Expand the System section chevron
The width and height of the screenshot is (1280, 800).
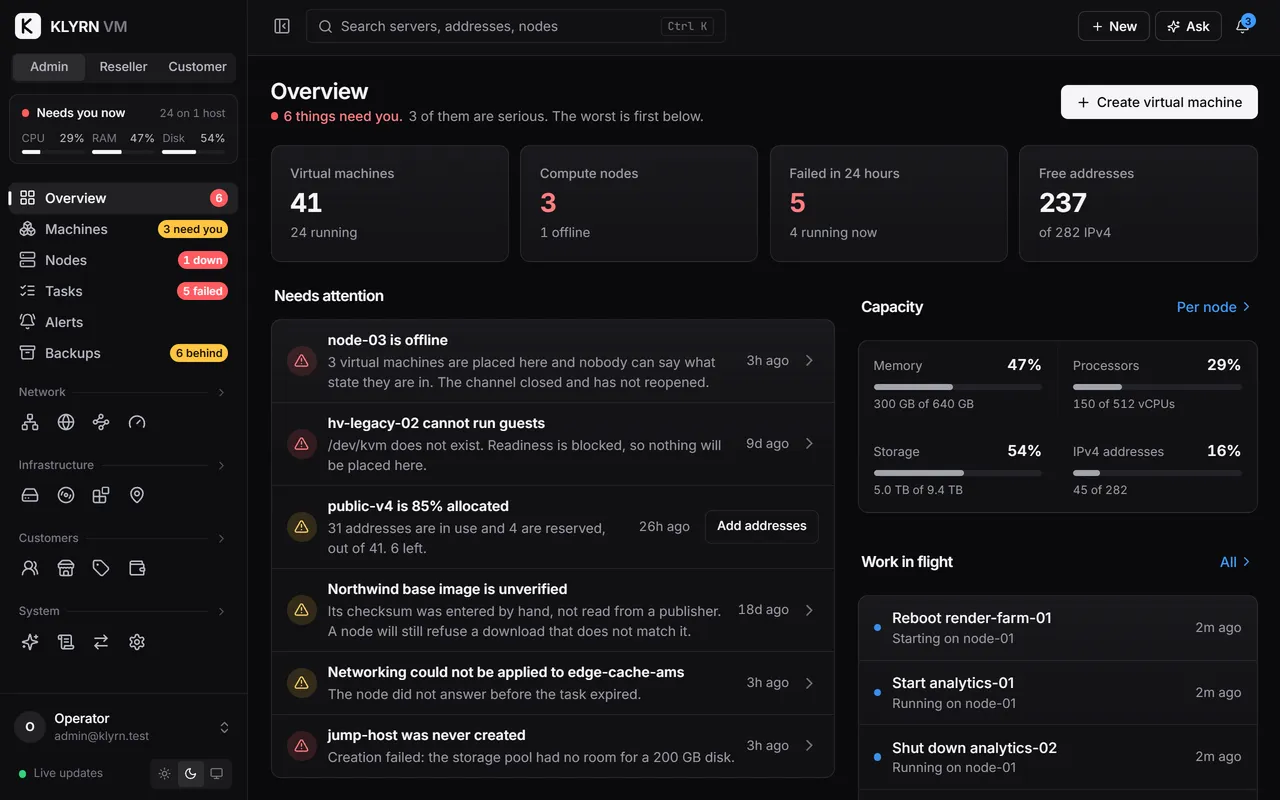(x=222, y=612)
